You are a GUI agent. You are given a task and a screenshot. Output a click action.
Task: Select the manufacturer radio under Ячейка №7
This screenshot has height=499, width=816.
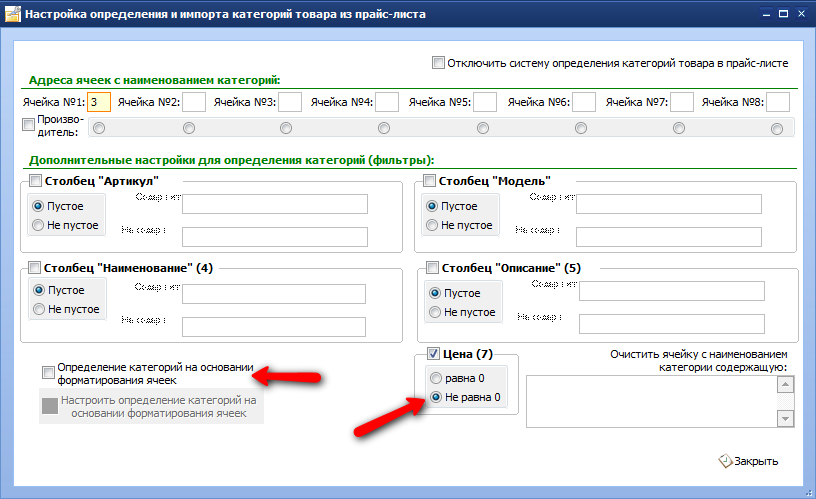click(x=679, y=128)
